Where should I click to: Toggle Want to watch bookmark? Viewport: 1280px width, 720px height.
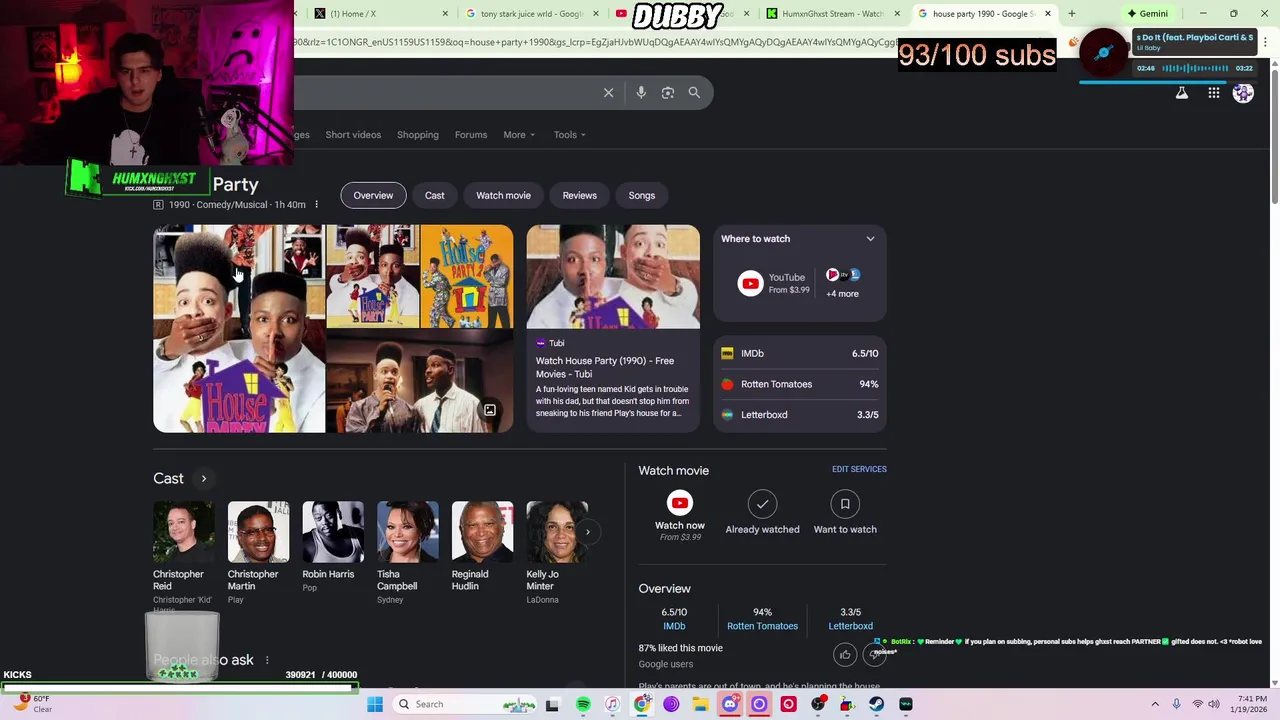[x=845, y=513]
